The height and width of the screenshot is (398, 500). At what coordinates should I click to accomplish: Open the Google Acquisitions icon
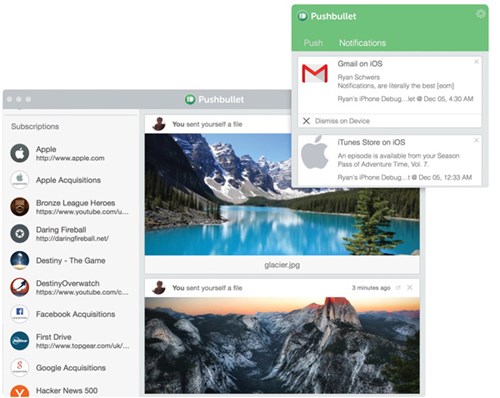20,367
